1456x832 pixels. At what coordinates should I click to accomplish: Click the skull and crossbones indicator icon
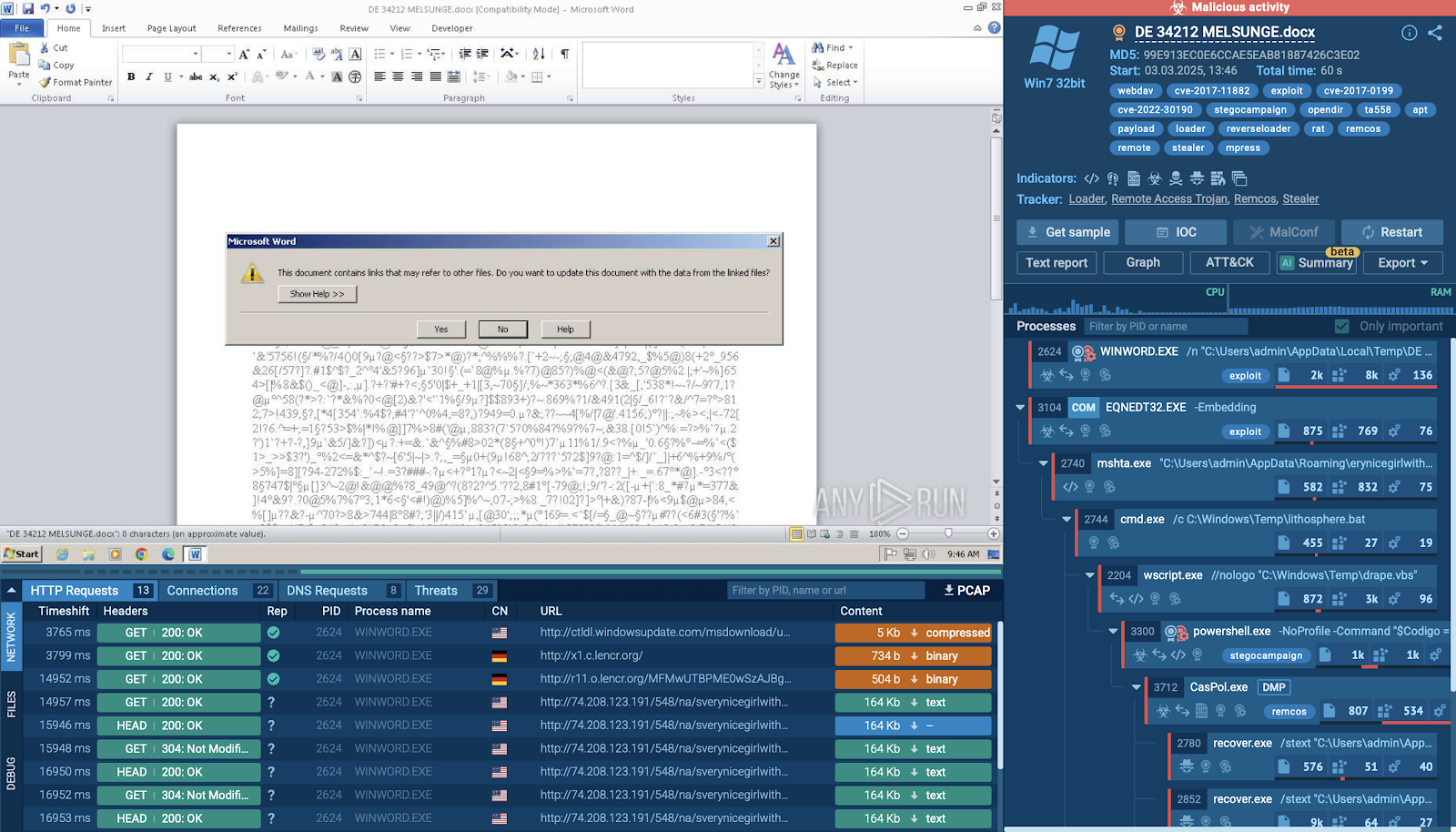tap(1176, 178)
